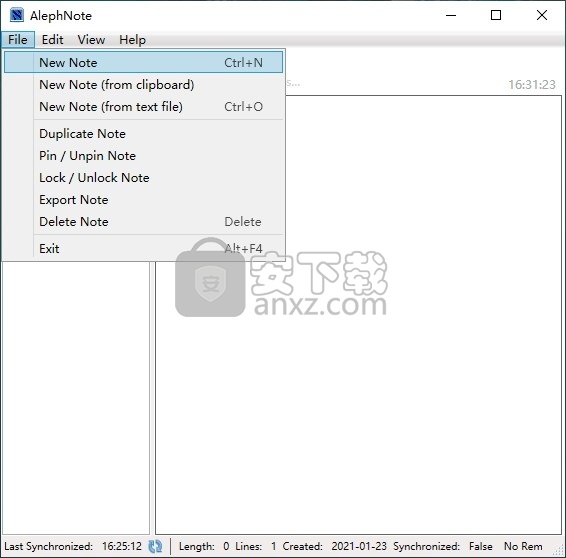
Task: Select Exit in the File menu
Action: coord(143,248)
